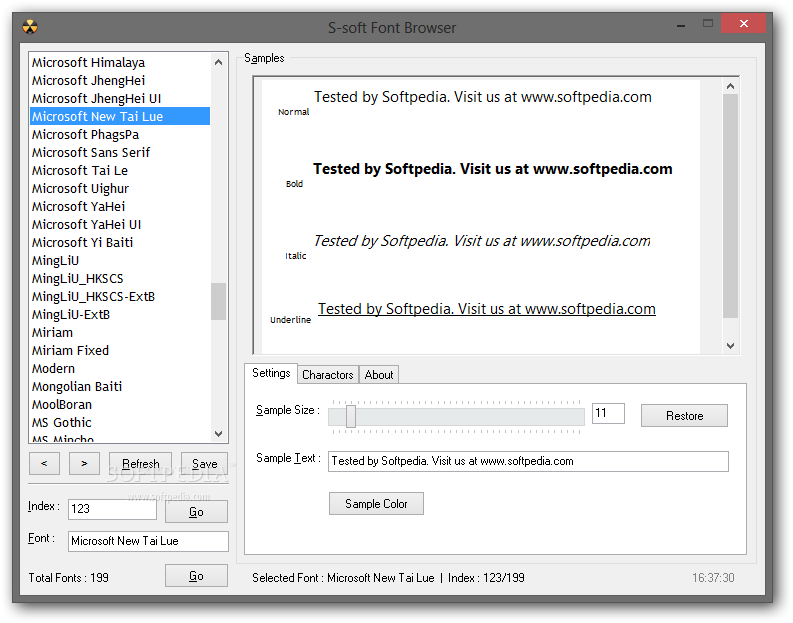Click the samples panel scrollbar thumb

pyautogui.click(x=730, y=206)
